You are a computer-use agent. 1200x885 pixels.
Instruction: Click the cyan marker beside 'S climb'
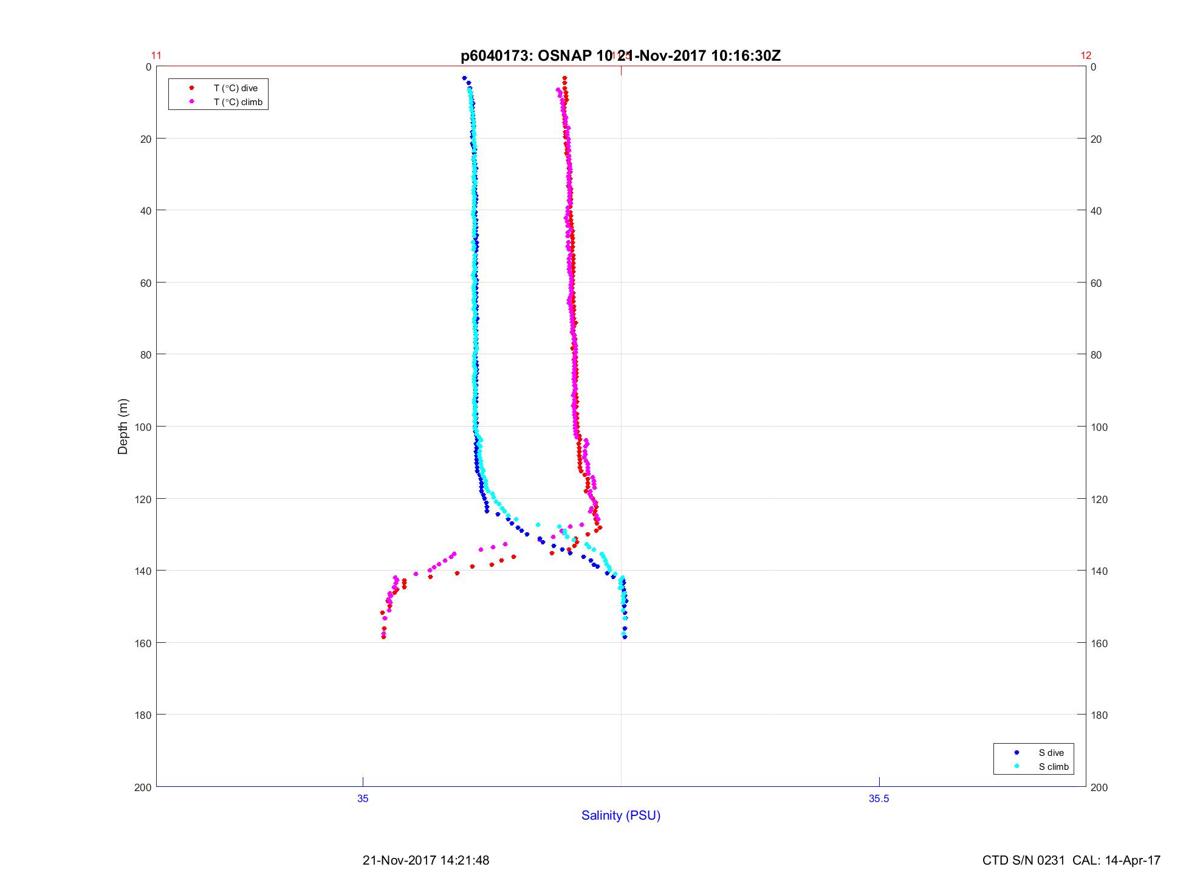click(x=1017, y=767)
